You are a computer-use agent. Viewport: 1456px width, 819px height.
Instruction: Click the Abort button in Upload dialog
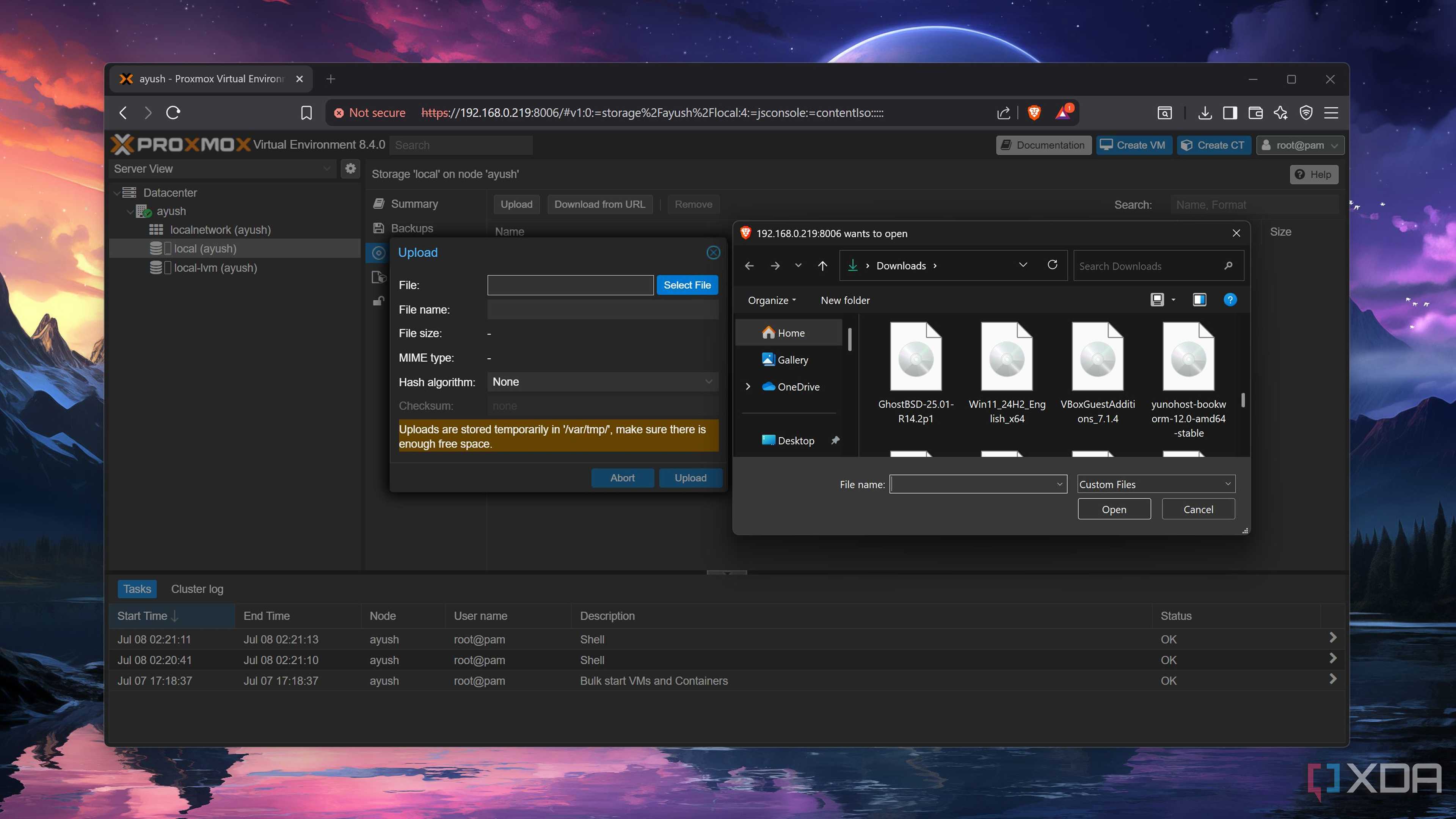[622, 478]
